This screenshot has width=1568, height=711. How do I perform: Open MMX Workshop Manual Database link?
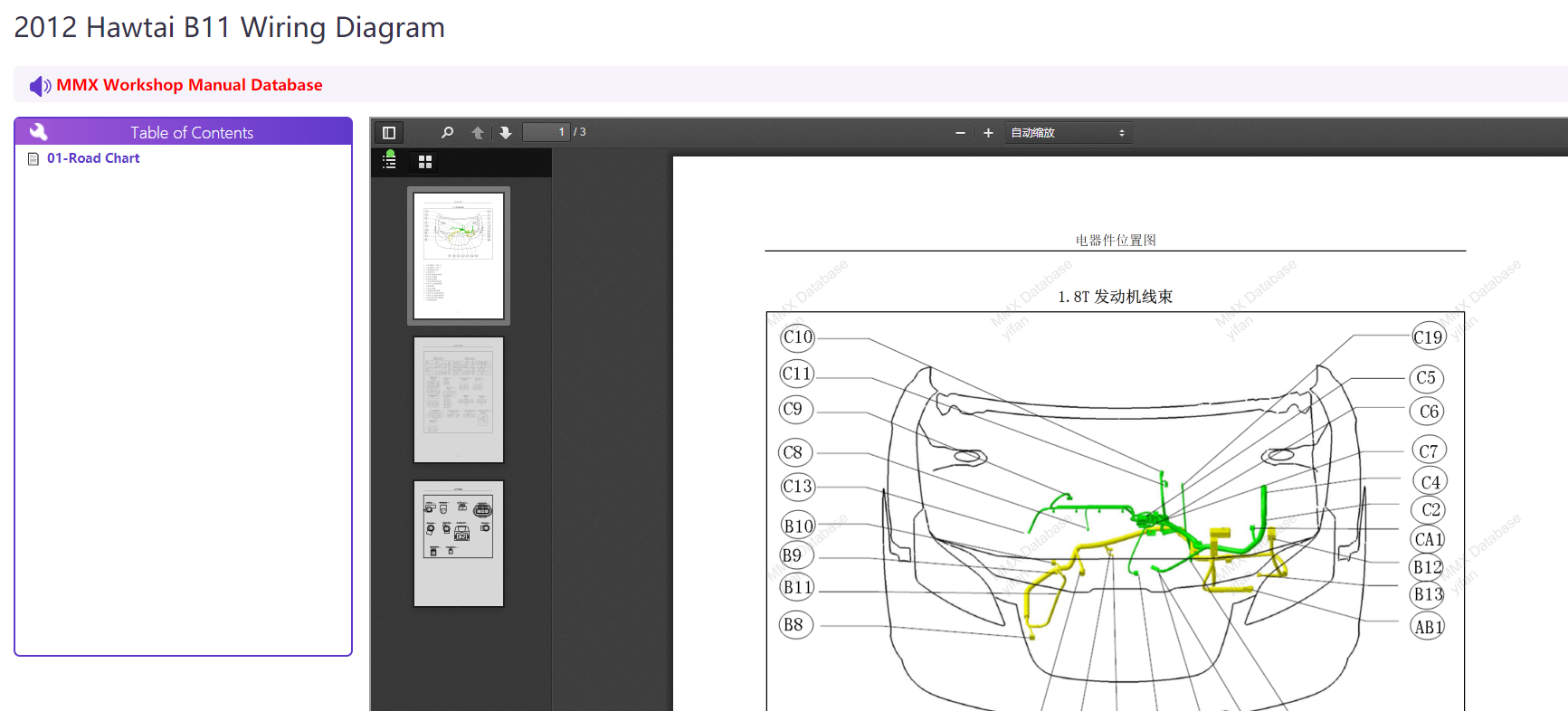(189, 85)
